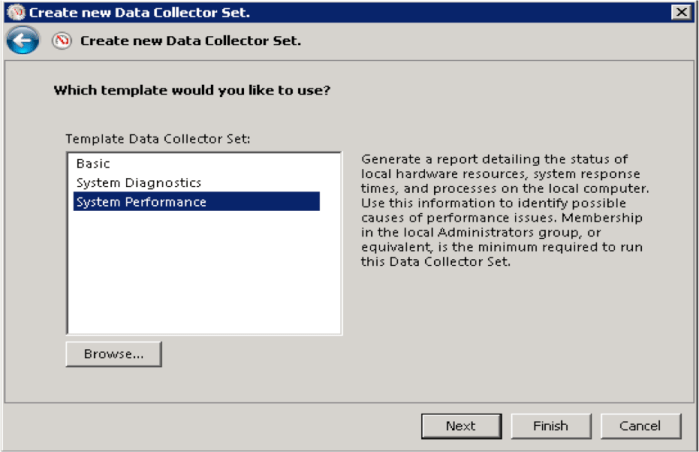Click the template description paragraph

point(505,210)
